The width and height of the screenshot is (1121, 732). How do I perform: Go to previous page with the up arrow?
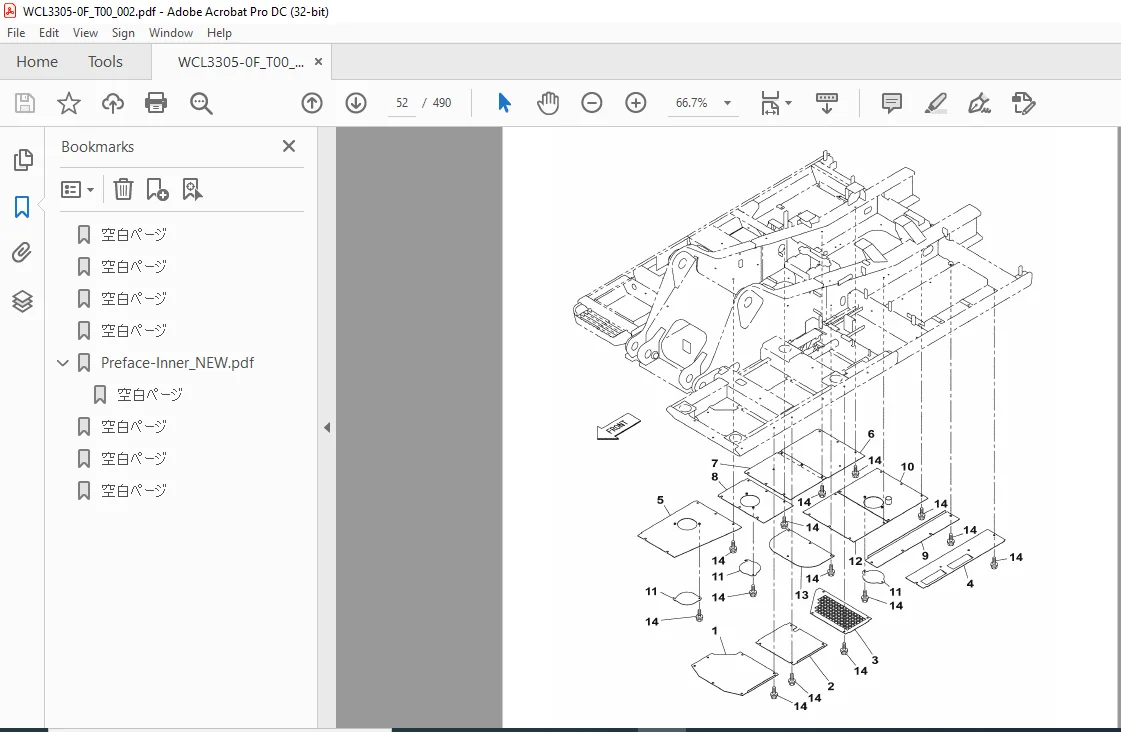click(312, 103)
